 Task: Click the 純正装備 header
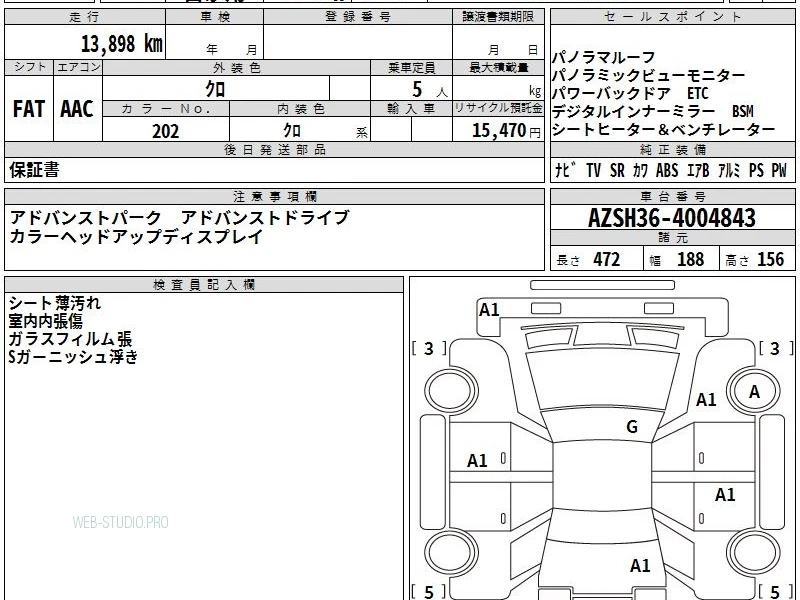[672, 149]
